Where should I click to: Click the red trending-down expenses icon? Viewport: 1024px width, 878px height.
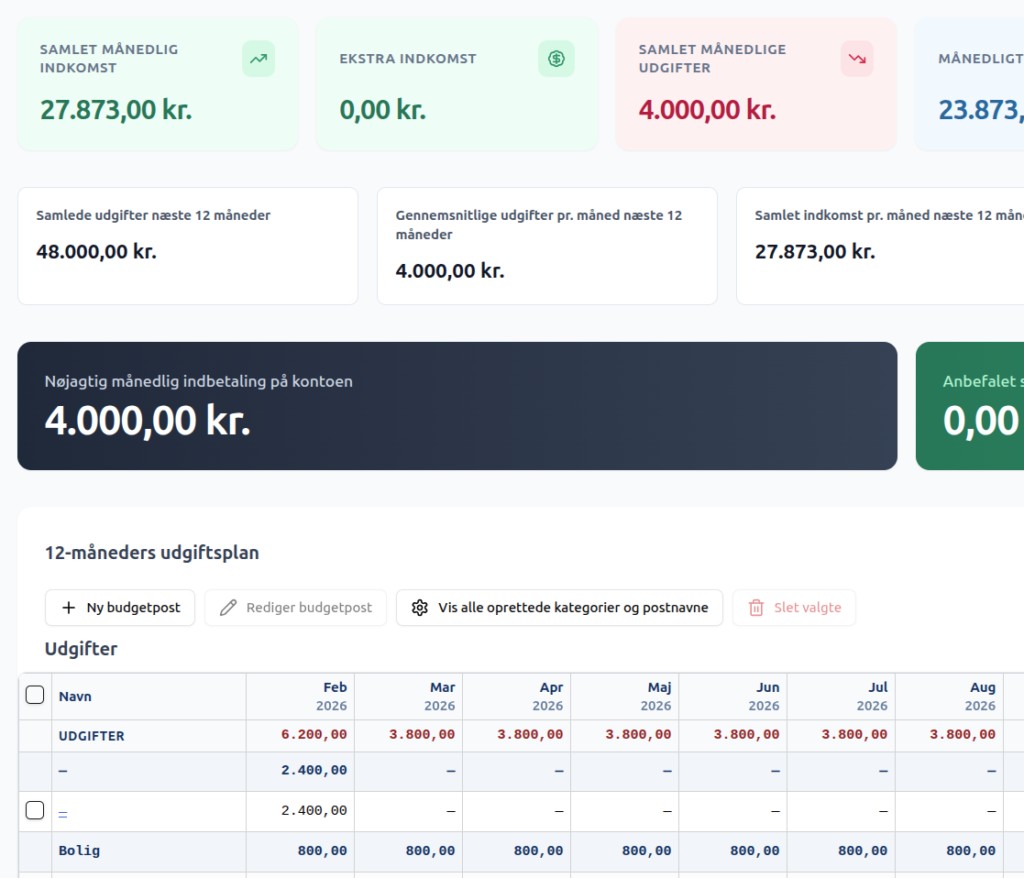click(x=857, y=59)
